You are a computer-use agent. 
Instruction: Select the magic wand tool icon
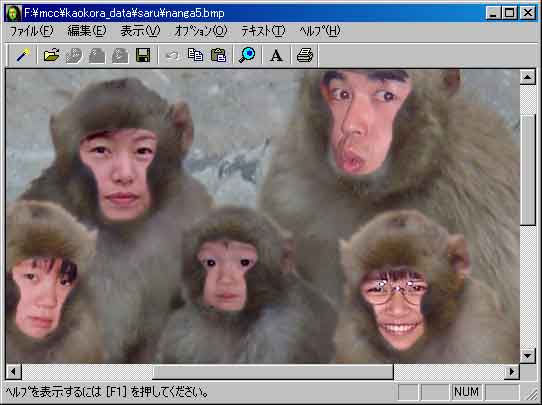24,55
